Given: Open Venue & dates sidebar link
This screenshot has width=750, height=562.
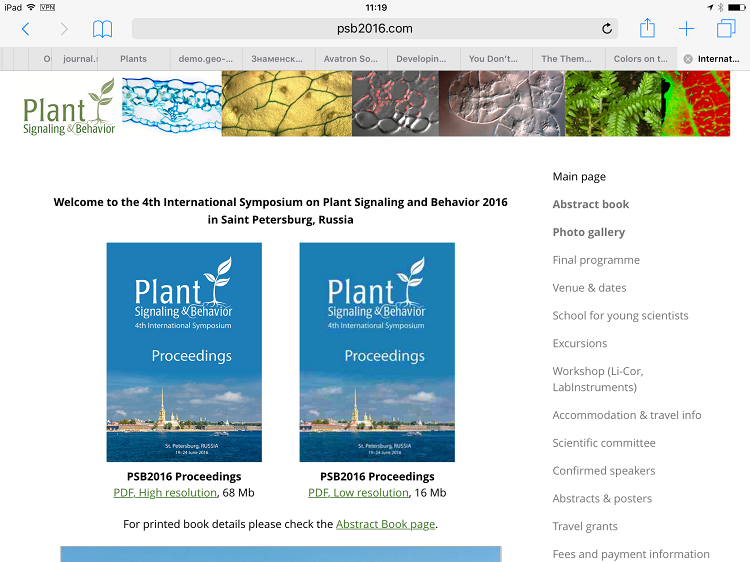Looking at the screenshot, I should pyautogui.click(x=589, y=287).
